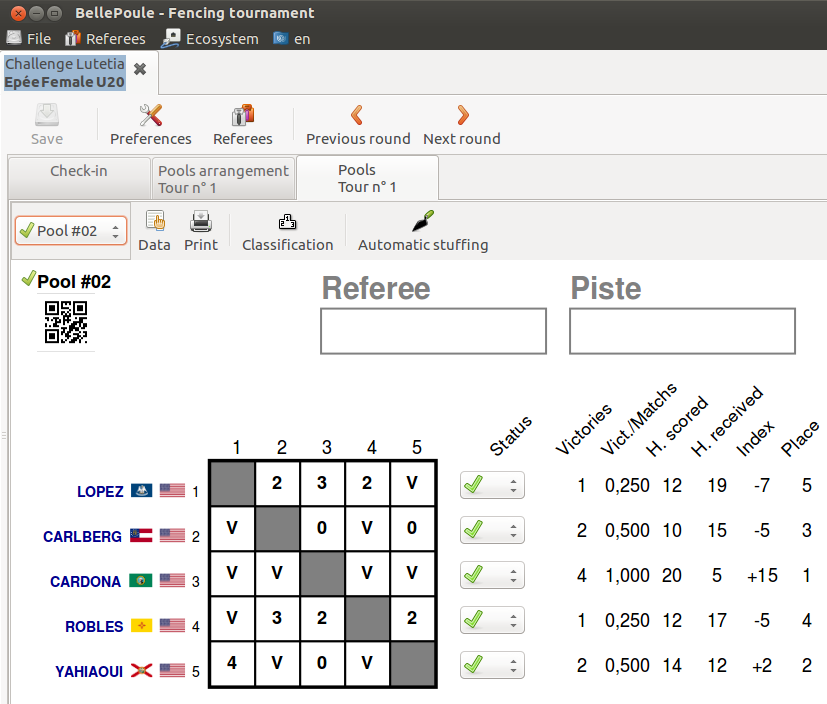Viewport: 827px width, 704px height.
Task: Click LOPEZ's index value -7
Action: pos(762,485)
